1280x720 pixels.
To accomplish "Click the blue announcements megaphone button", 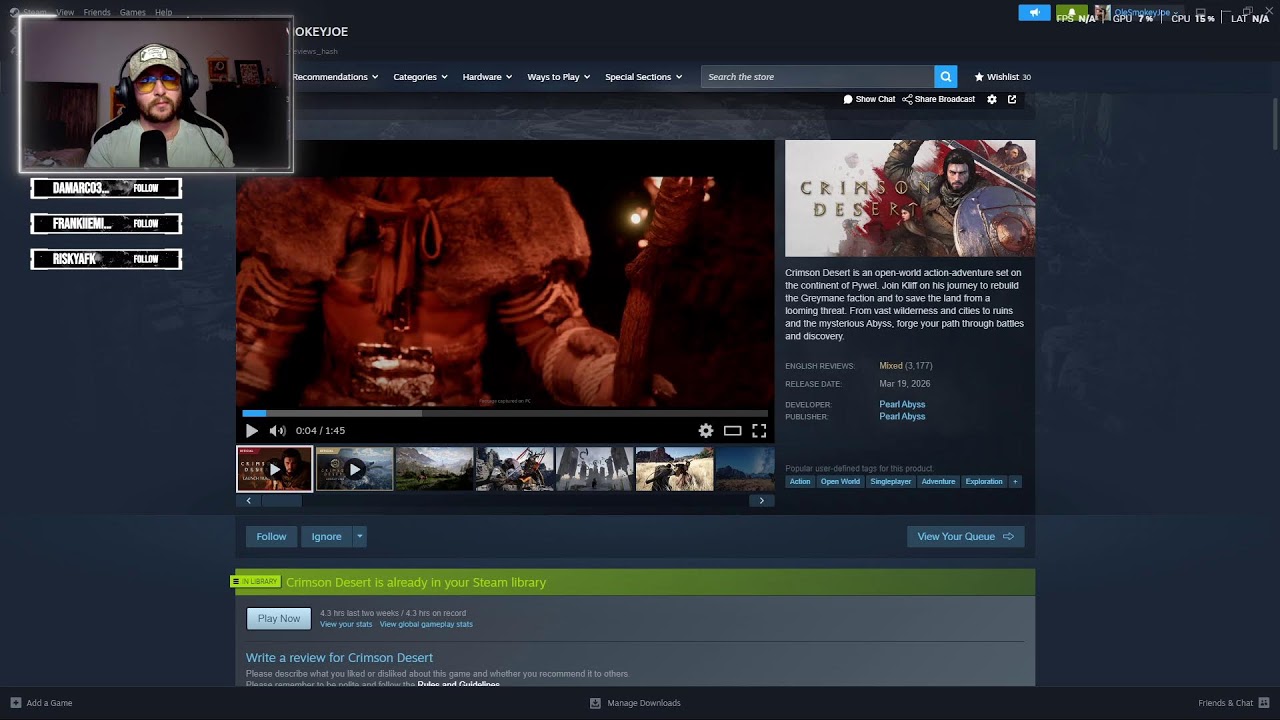I will point(1034,13).
